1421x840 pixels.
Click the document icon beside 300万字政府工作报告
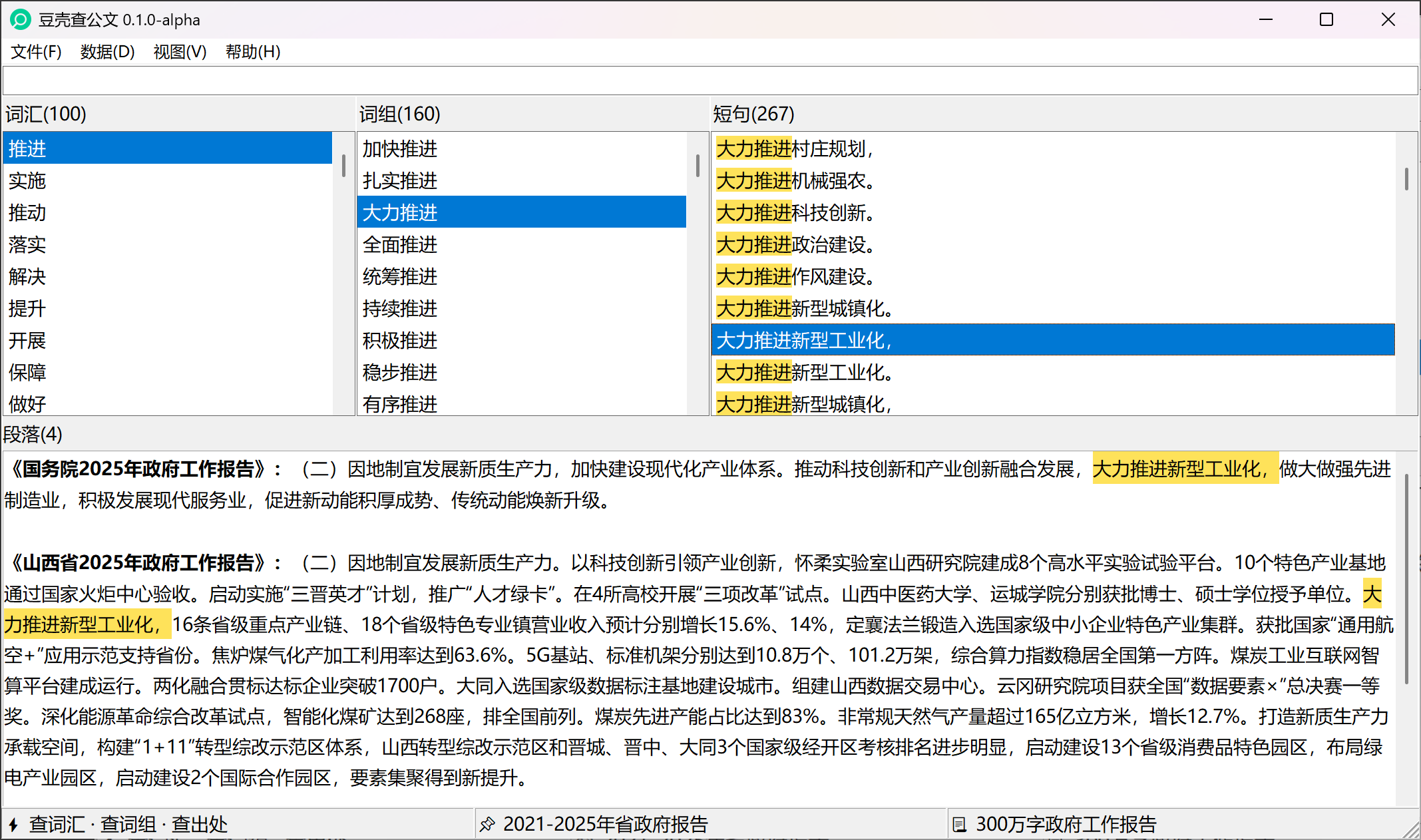tap(959, 825)
